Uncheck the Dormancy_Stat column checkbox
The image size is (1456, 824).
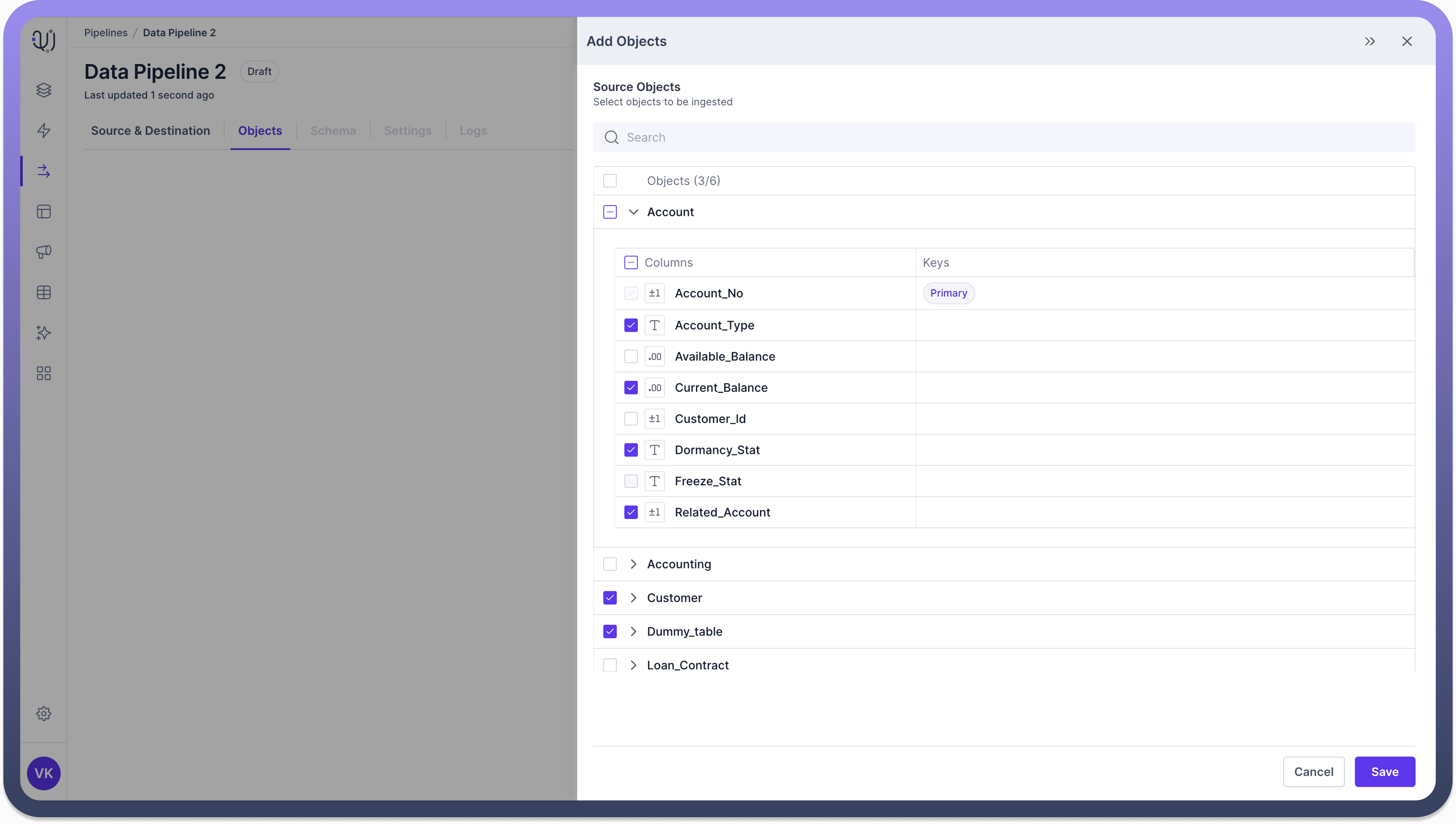tap(630, 450)
